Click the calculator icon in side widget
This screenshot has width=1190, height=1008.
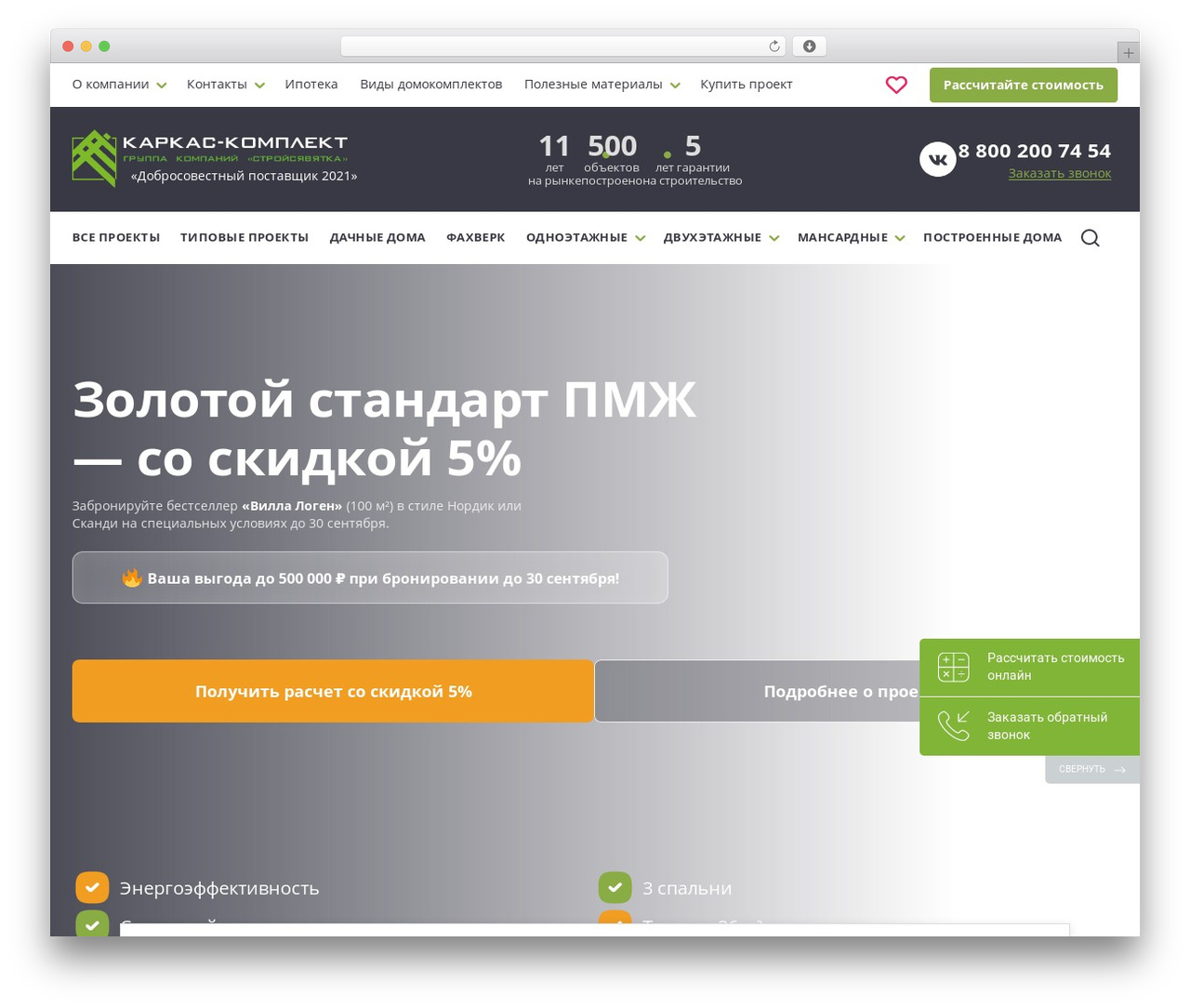(954, 667)
